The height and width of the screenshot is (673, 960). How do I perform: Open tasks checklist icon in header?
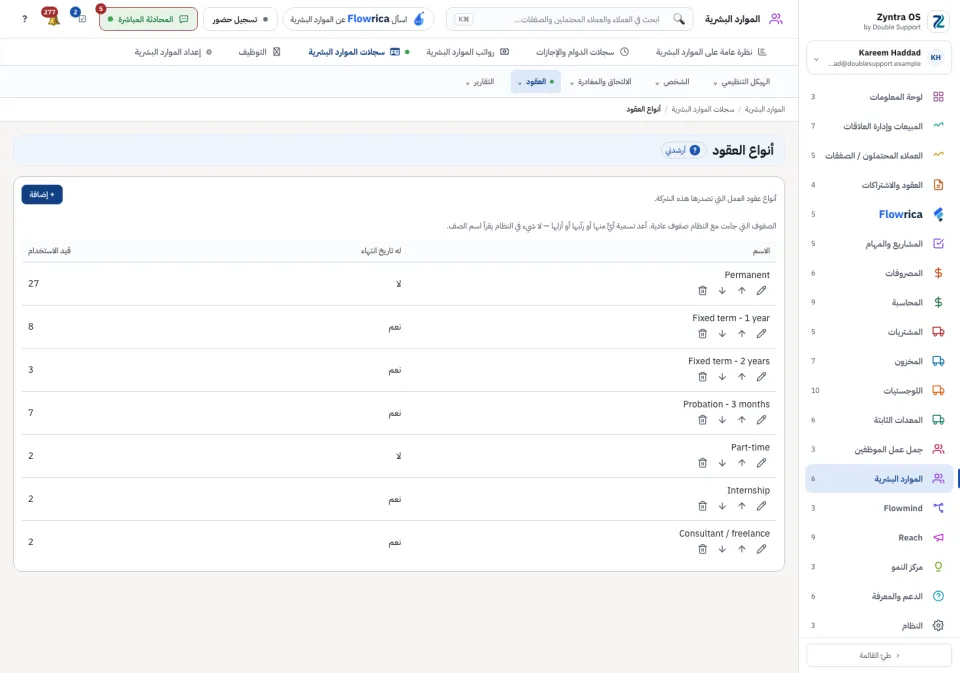pos(81,18)
